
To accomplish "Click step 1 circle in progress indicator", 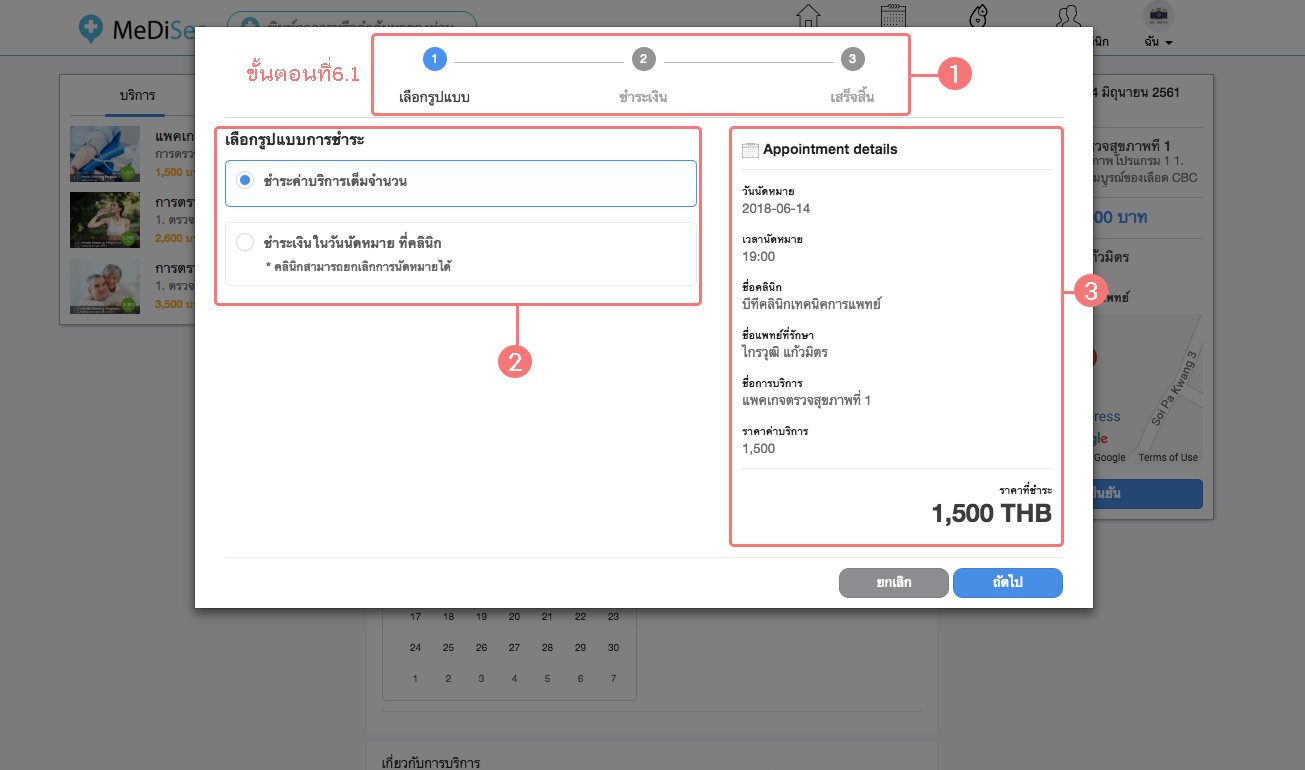I will pos(434,60).
